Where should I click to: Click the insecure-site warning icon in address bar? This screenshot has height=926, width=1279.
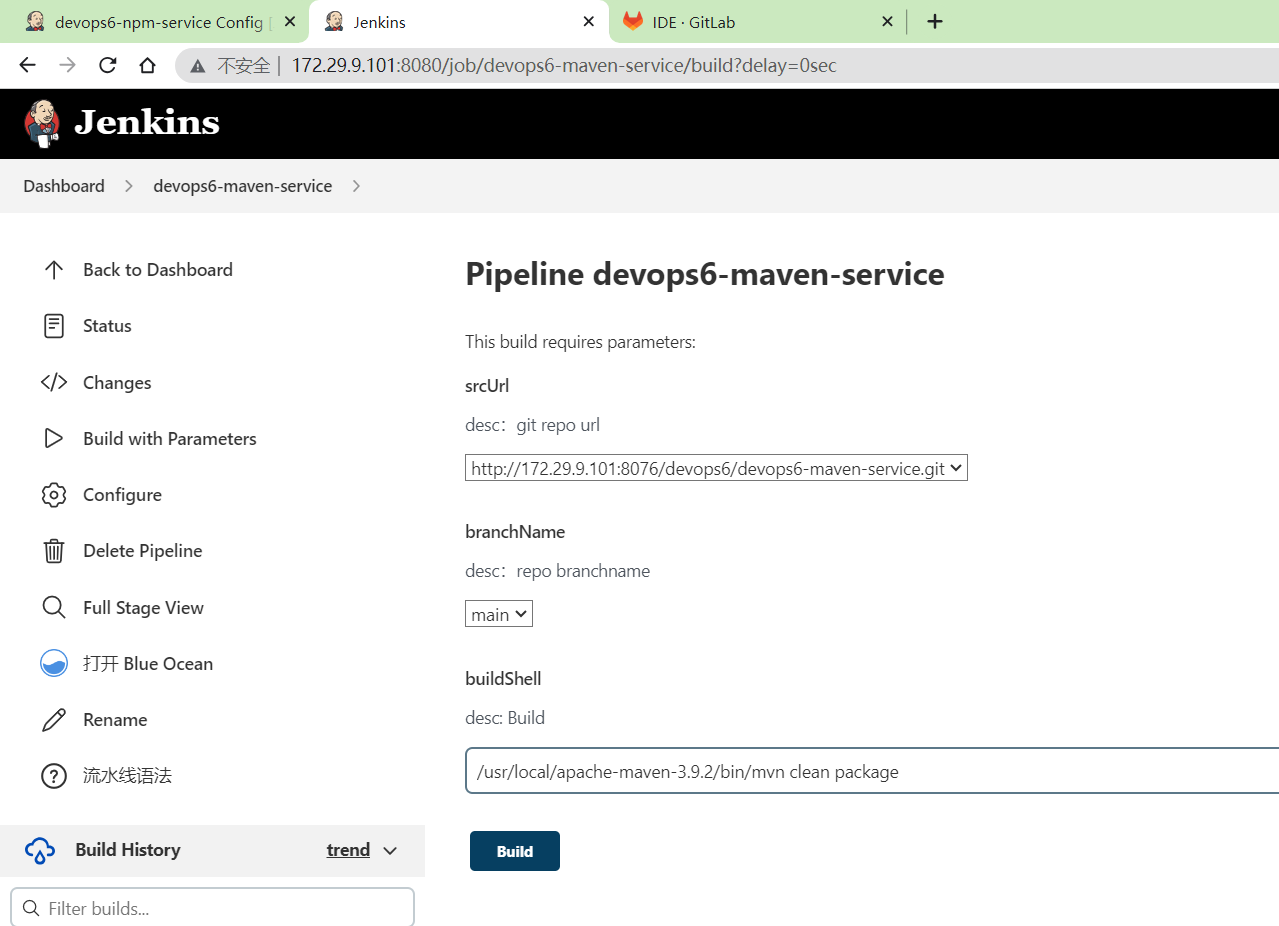198,66
